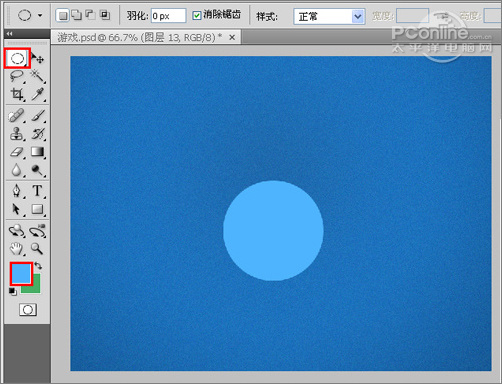Image resolution: width=502 pixels, height=384 pixels.
Task: Click the elliptical marquee preset icon
Action: (25, 15)
